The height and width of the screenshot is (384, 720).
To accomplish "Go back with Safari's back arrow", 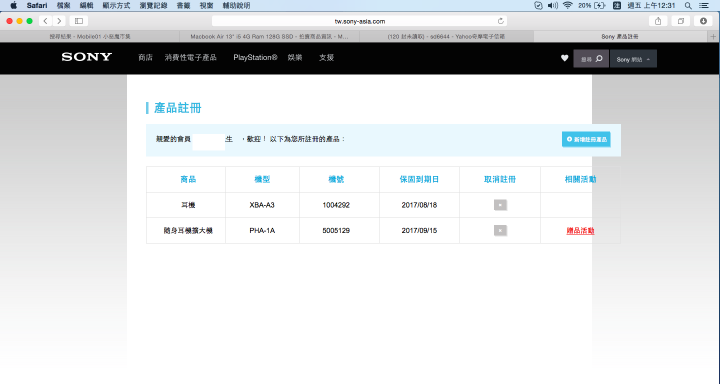I will click(45, 21).
